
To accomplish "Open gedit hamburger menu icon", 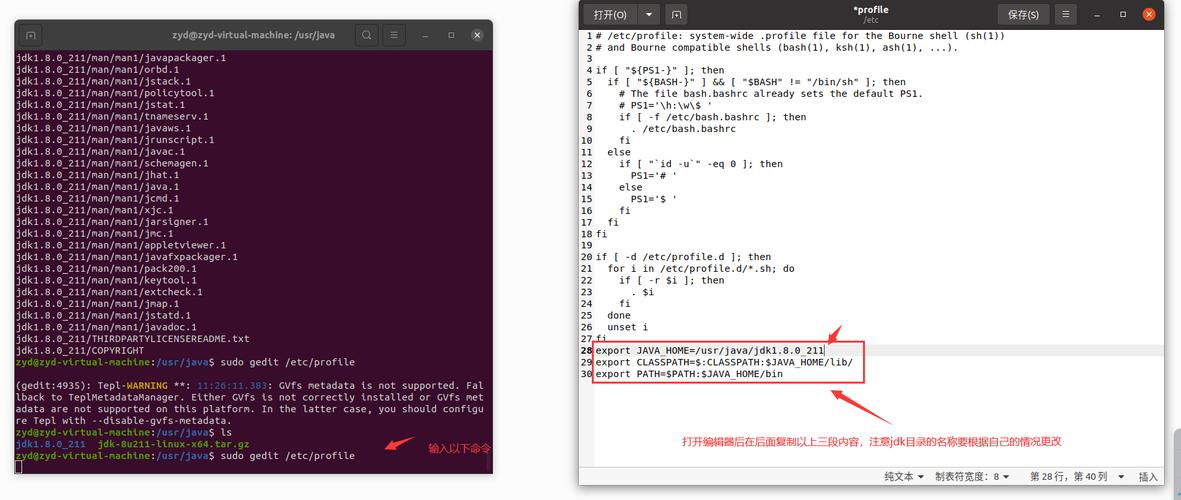I will click(1065, 14).
